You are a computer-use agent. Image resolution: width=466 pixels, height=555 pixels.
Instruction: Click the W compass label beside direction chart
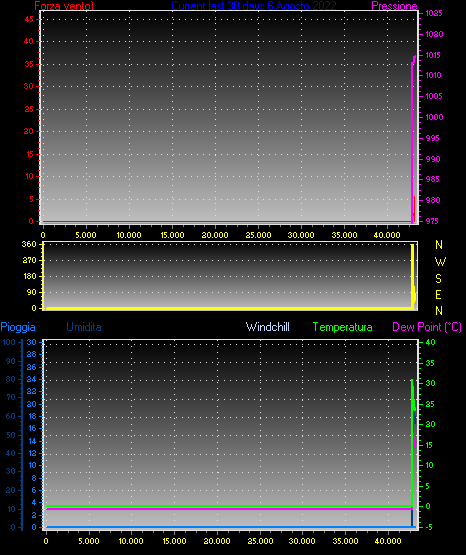pyautogui.click(x=440, y=262)
